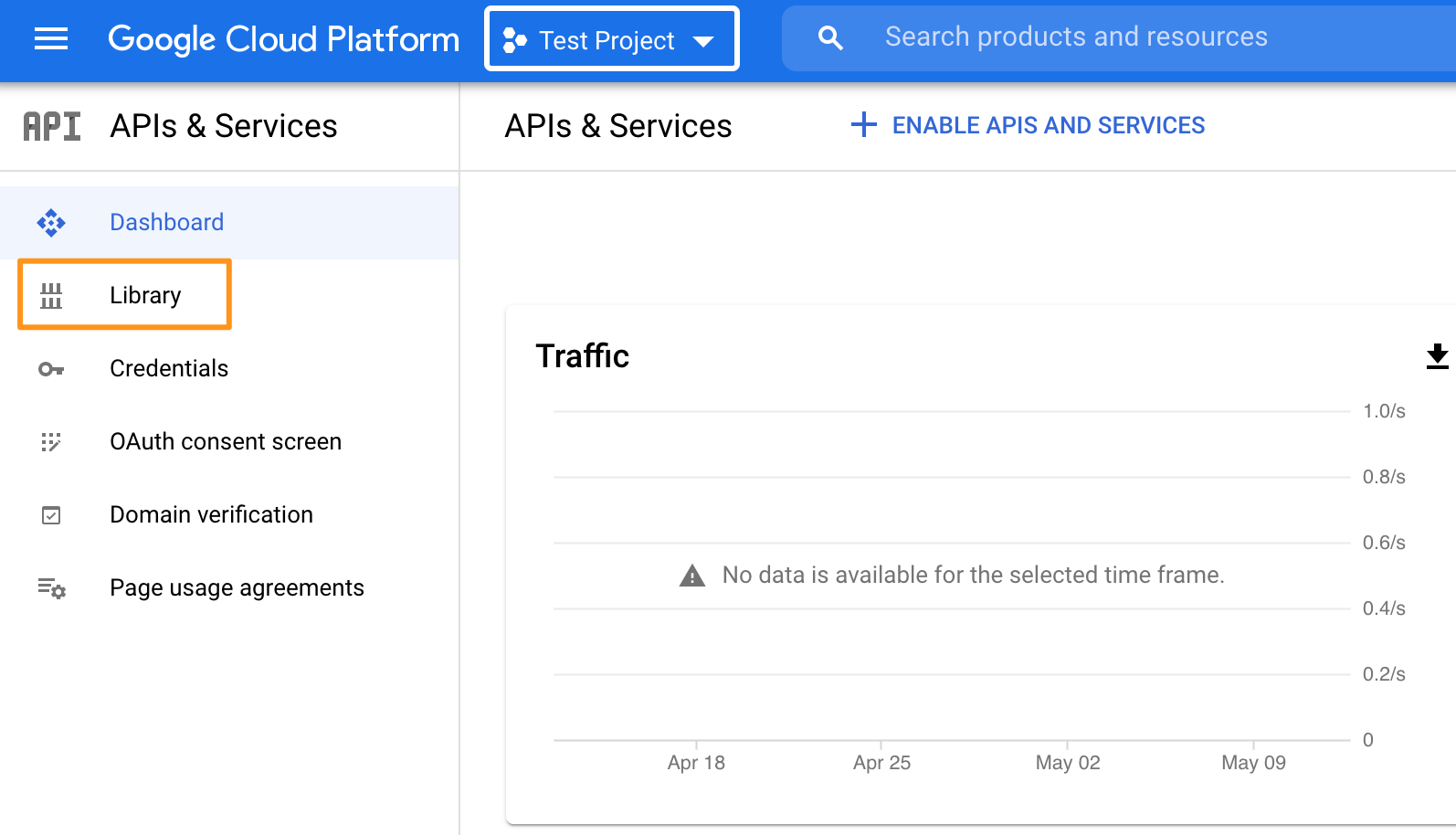Click the Domain verification checkbox icon

(x=51, y=515)
